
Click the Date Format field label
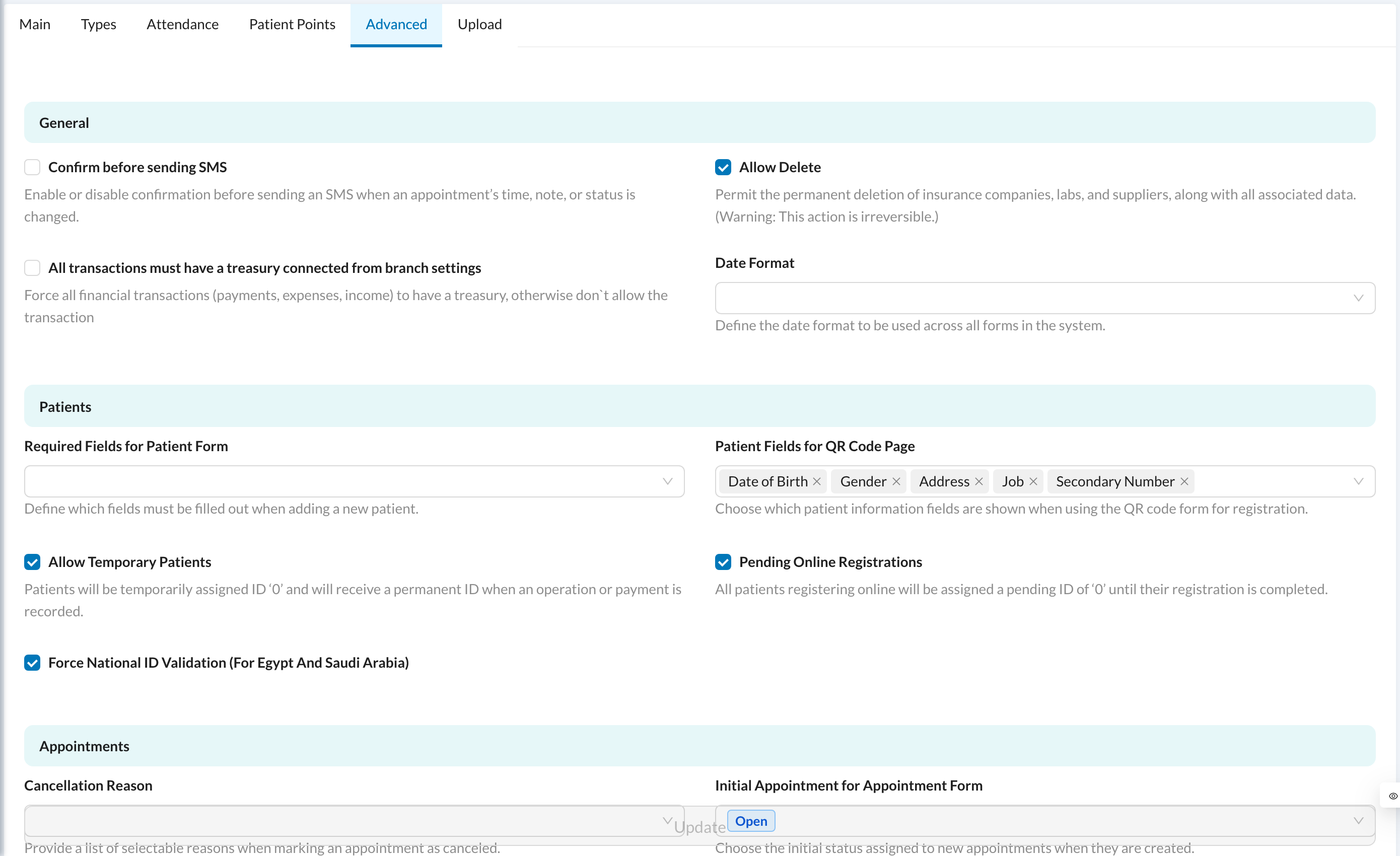click(x=754, y=262)
